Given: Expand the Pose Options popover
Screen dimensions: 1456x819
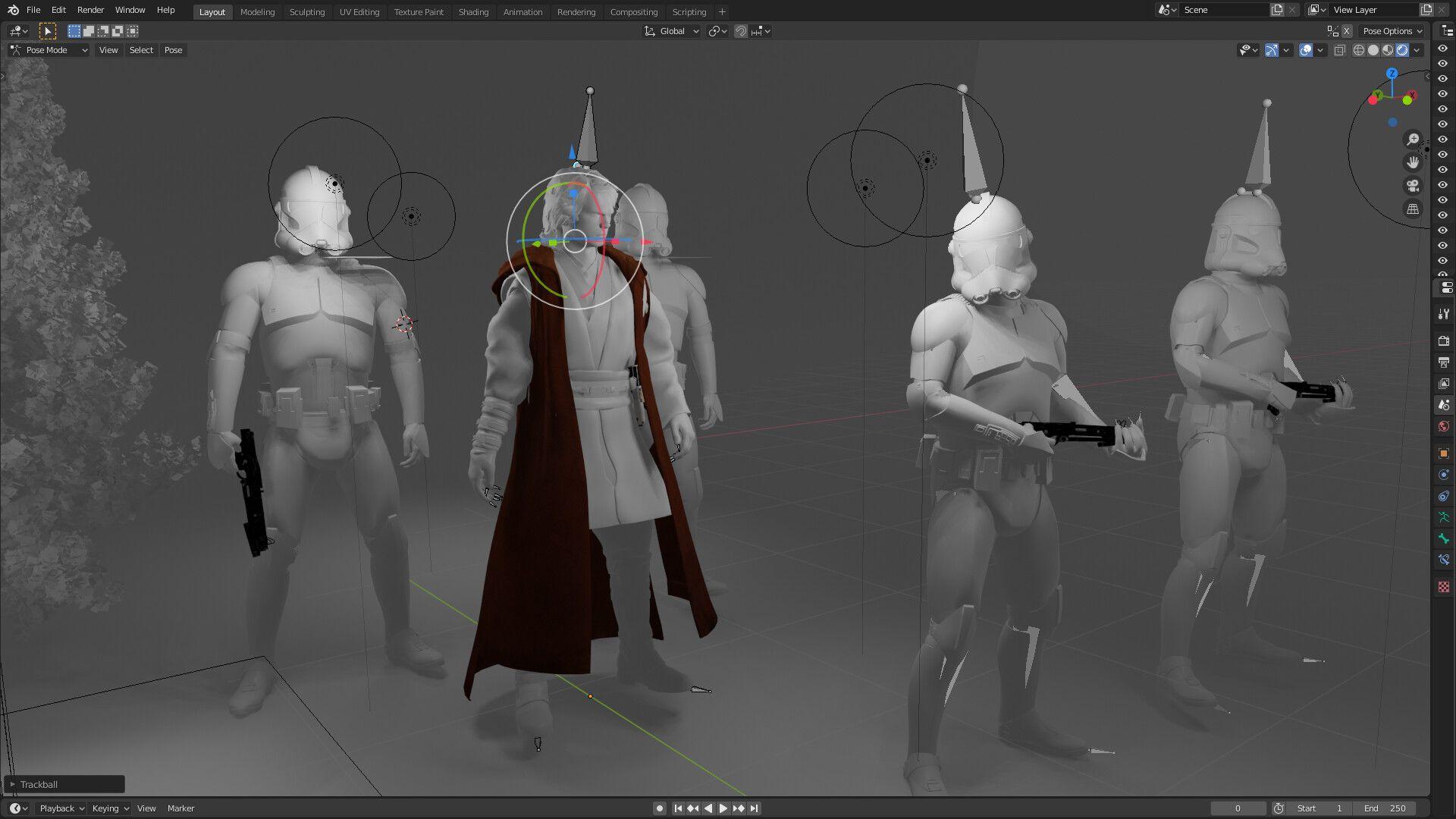Looking at the screenshot, I should pyautogui.click(x=1392, y=31).
